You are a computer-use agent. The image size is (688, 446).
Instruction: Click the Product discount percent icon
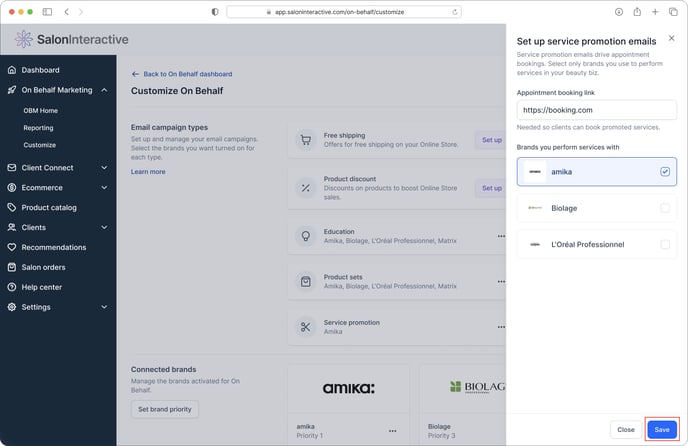tap(306, 188)
